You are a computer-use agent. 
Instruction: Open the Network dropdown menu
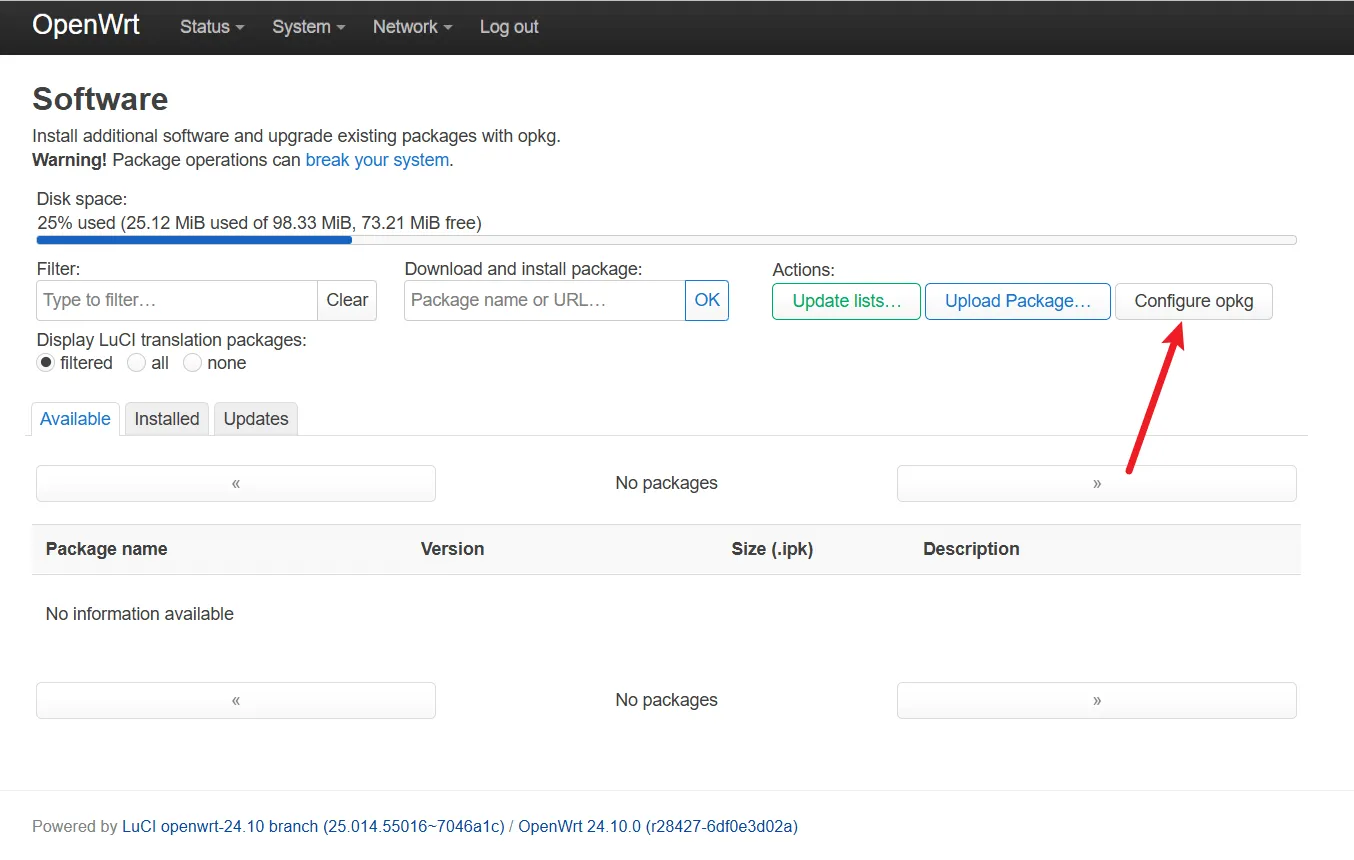tap(412, 27)
